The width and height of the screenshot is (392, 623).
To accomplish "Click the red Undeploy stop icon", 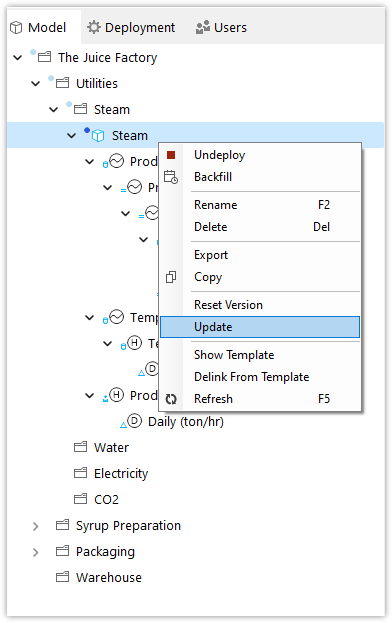I will click(x=171, y=155).
